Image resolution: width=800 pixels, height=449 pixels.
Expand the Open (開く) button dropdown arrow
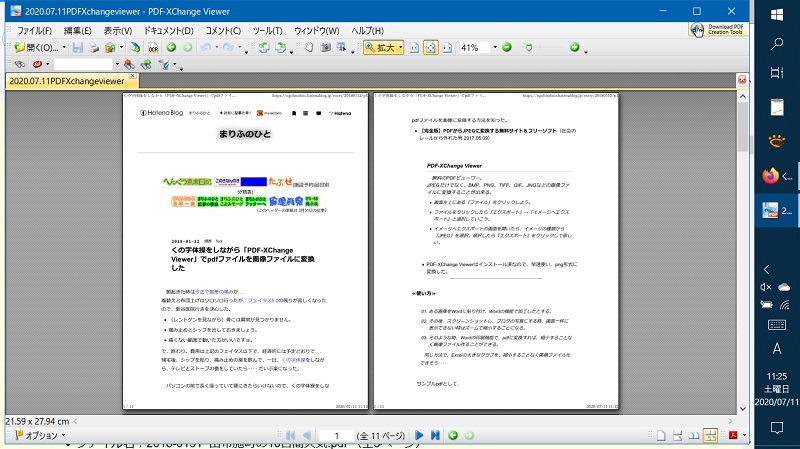[x=64, y=47]
